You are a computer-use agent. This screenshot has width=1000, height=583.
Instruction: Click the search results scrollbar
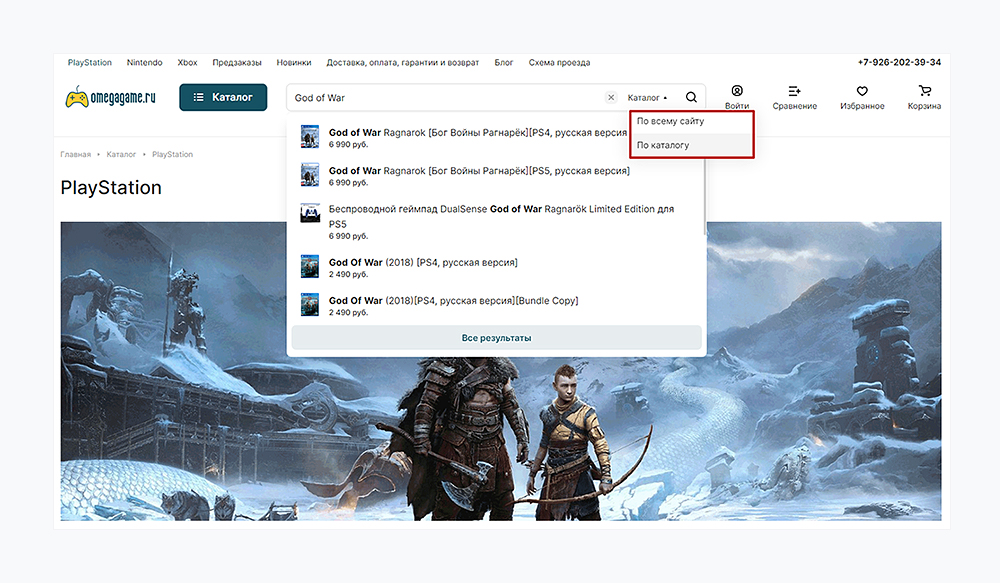[705, 198]
